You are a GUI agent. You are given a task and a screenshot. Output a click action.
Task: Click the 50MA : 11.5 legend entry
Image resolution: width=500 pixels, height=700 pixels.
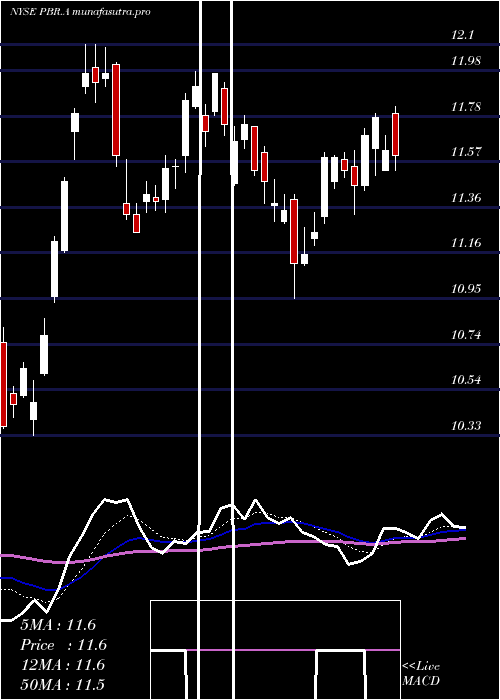(63, 685)
